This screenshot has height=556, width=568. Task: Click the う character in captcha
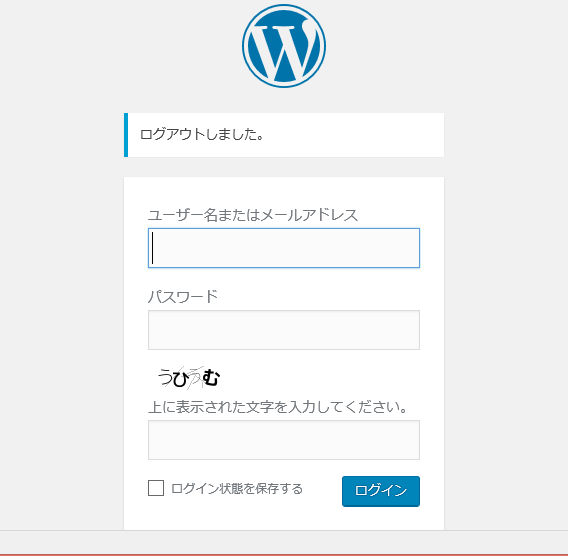[x=165, y=377]
